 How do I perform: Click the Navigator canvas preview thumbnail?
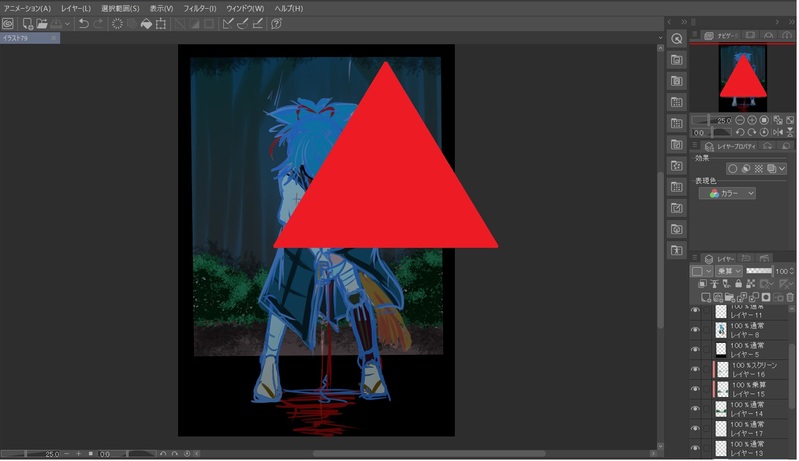743,78
